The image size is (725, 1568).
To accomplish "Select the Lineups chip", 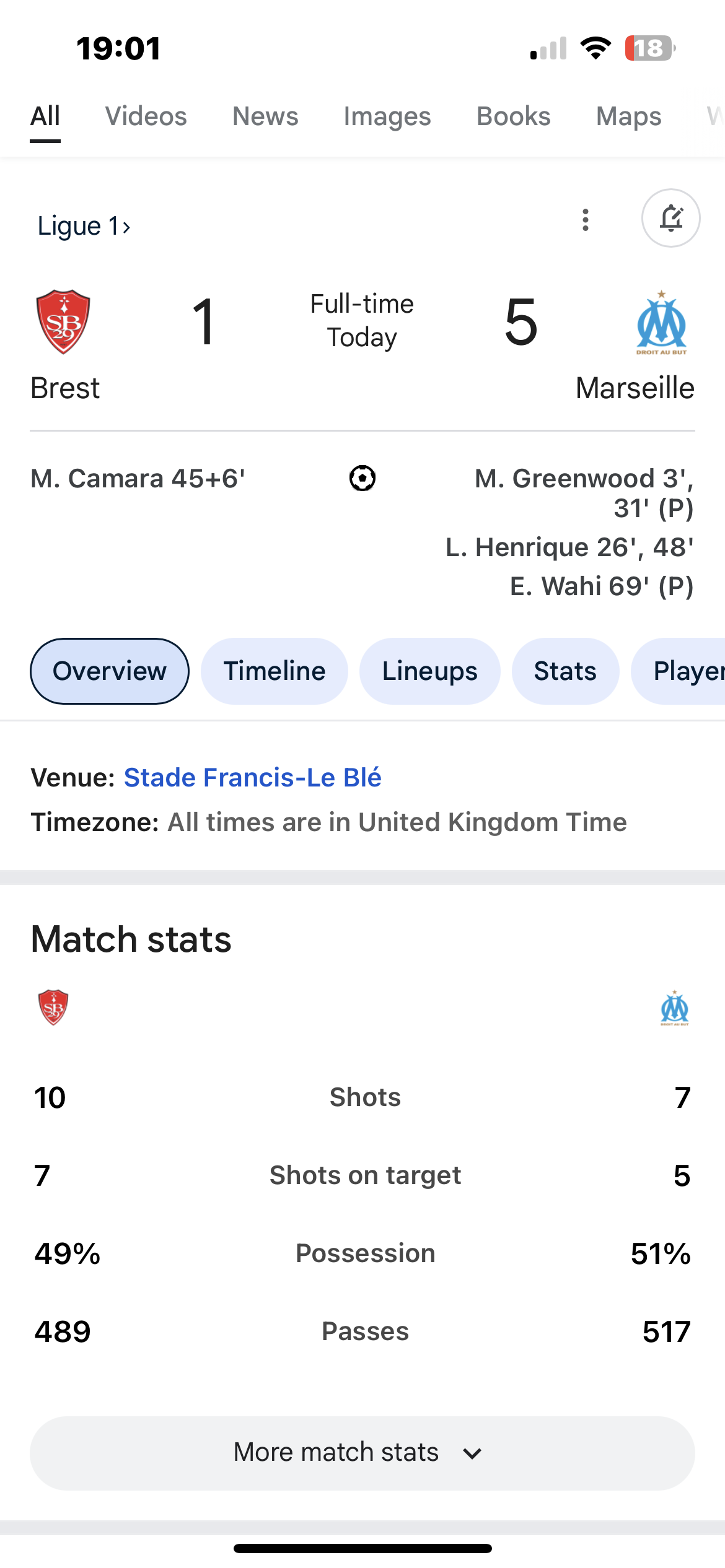I will click(x=430, y=671).
